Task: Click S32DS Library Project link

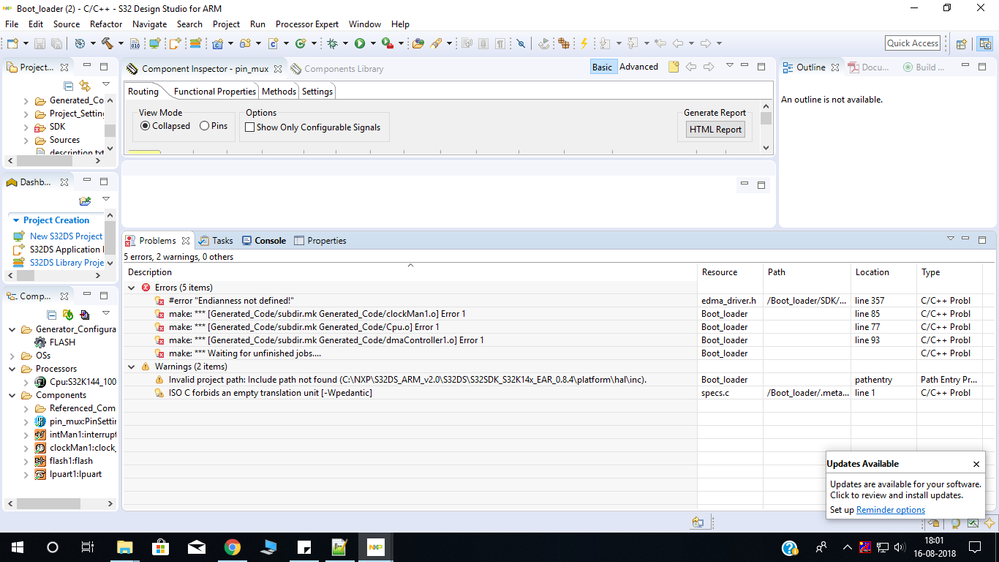Action: (67, 263)
